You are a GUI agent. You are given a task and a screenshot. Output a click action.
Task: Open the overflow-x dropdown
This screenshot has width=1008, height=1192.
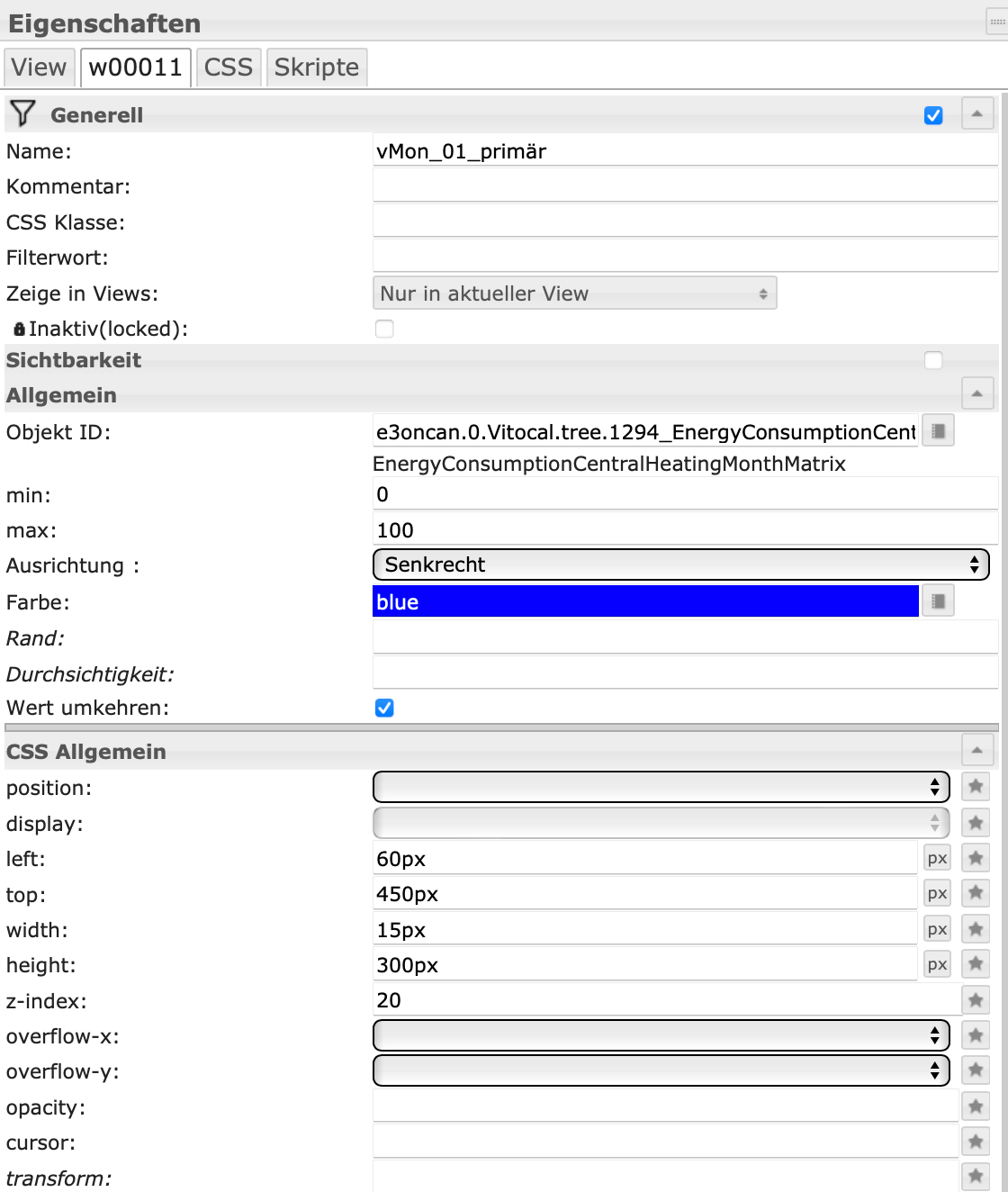pyautogui.click(x=661, y=1035)
